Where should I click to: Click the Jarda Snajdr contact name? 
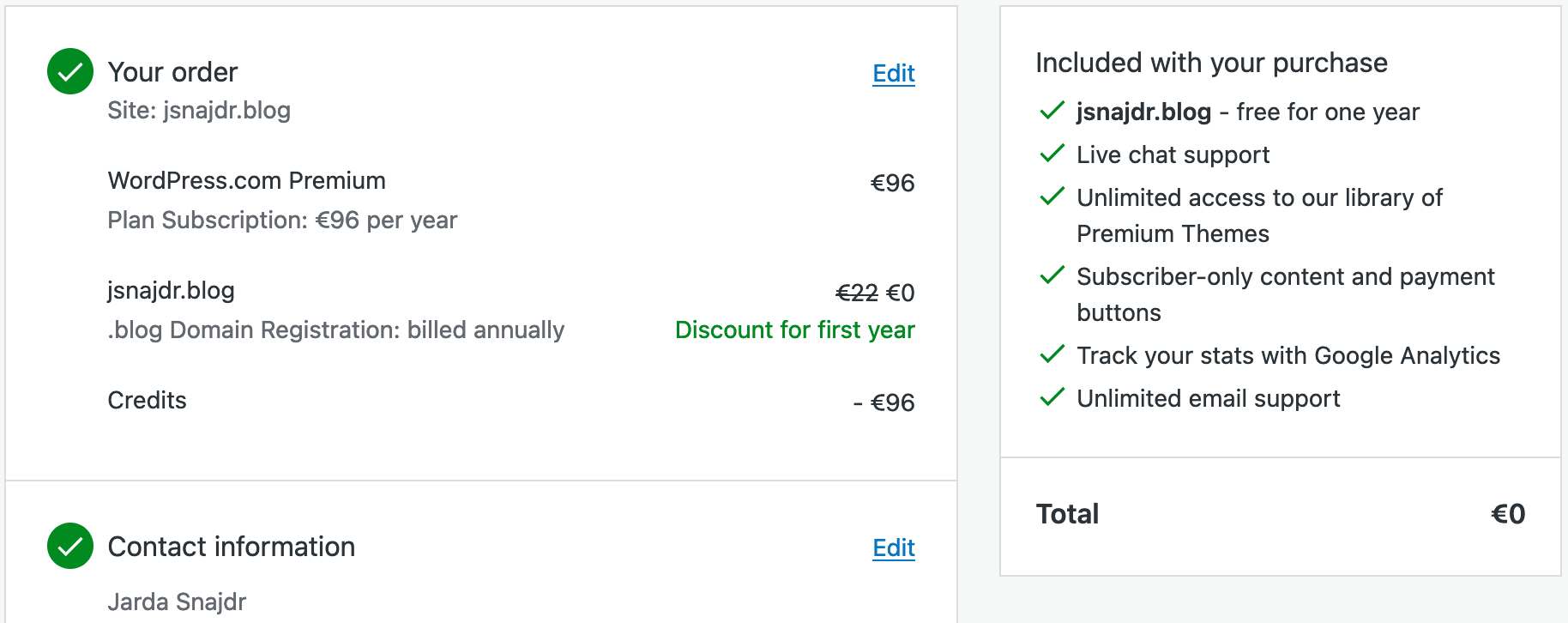point(177,602)
